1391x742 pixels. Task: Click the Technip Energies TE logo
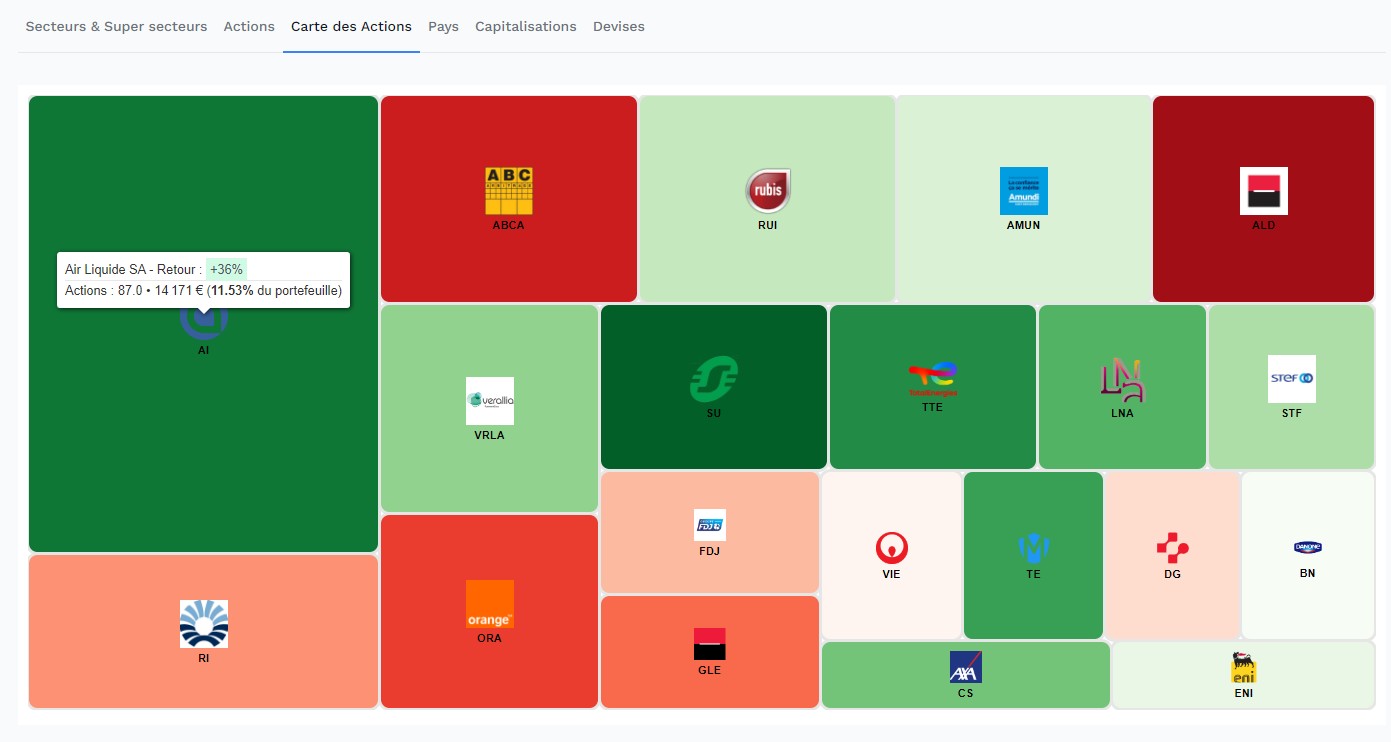tap(1033, 548)
